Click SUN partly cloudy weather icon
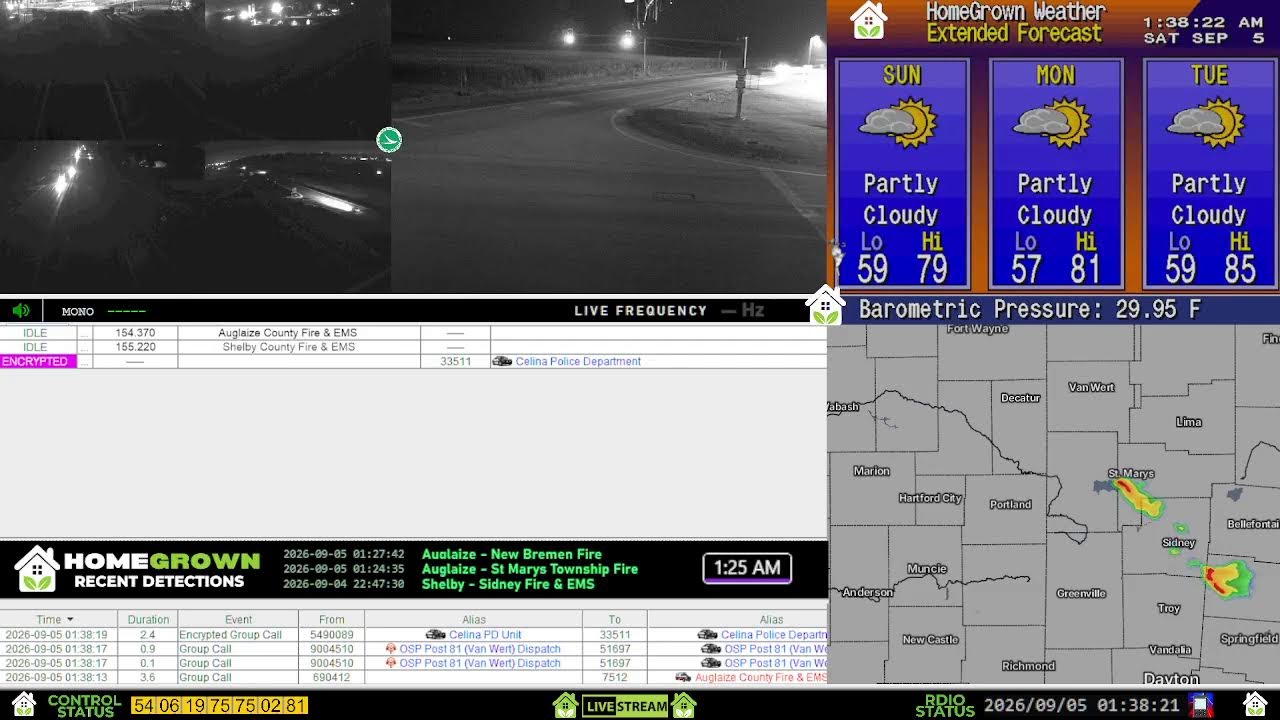The width and height of the screenshot is (1280, 720). coord(900,122)
